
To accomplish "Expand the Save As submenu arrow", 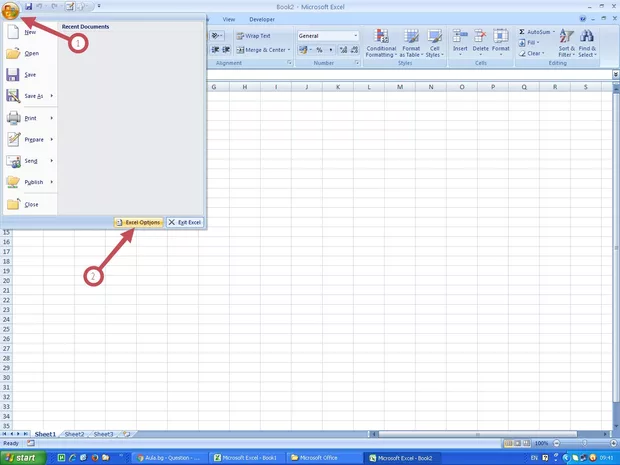I will 52,96.
